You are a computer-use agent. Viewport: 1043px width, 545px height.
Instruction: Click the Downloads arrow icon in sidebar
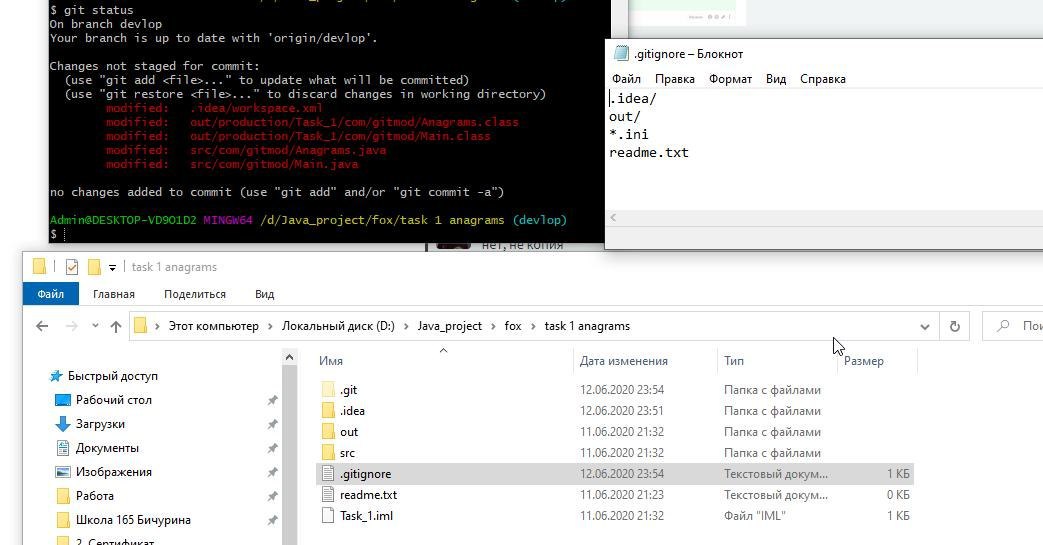63,424
